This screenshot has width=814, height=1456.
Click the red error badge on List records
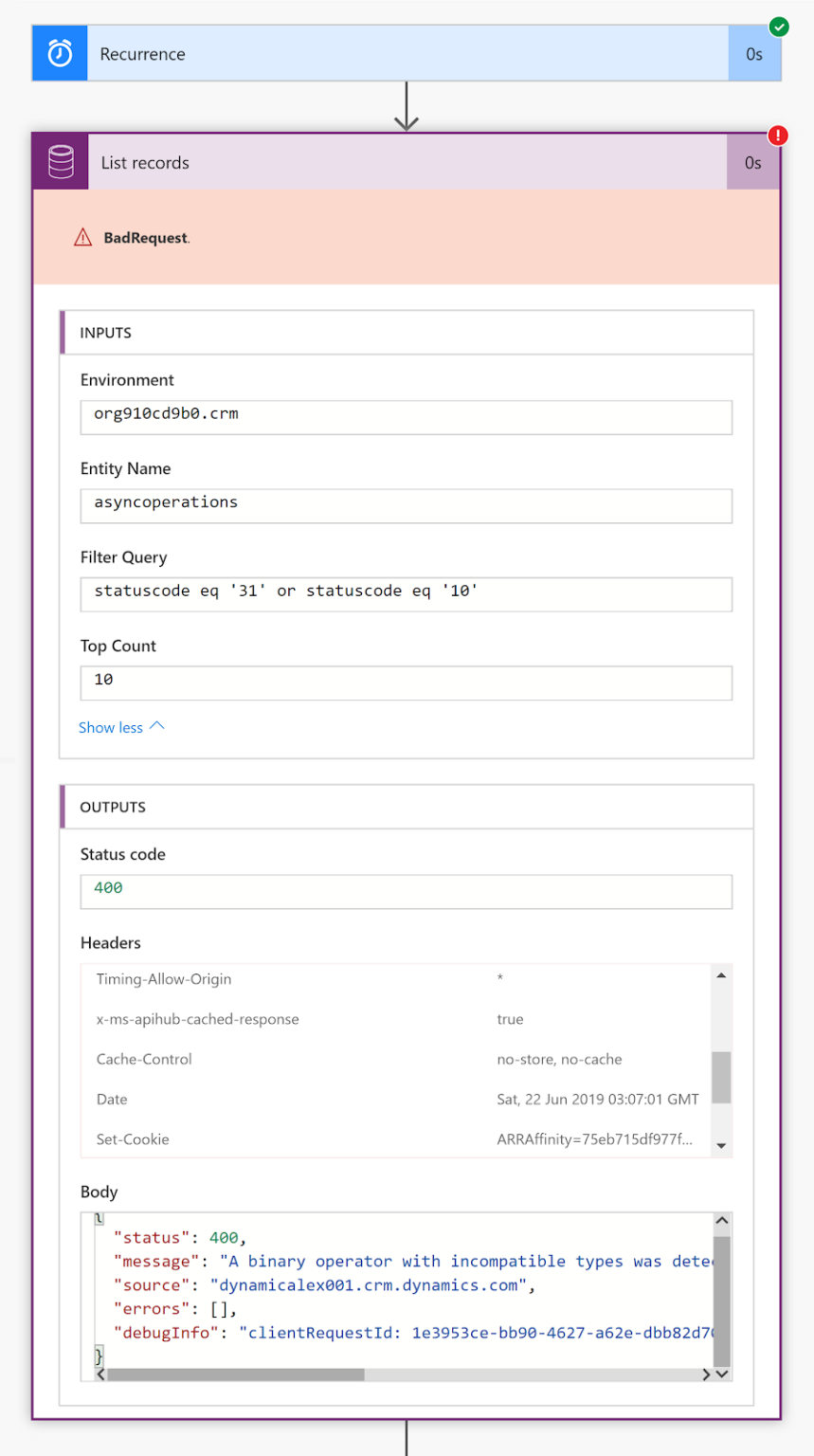[x=777, y=136]
